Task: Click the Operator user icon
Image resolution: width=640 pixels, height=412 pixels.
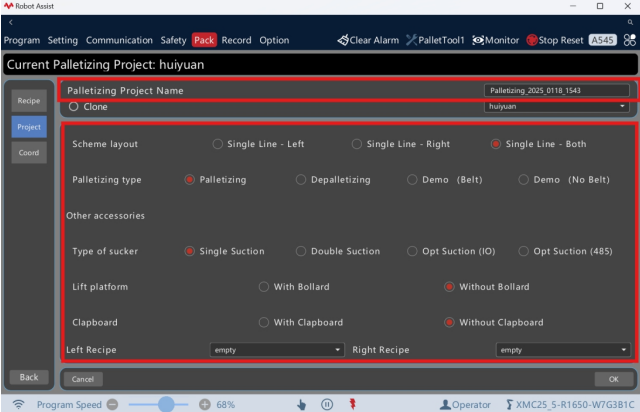Action: point(445,405)
